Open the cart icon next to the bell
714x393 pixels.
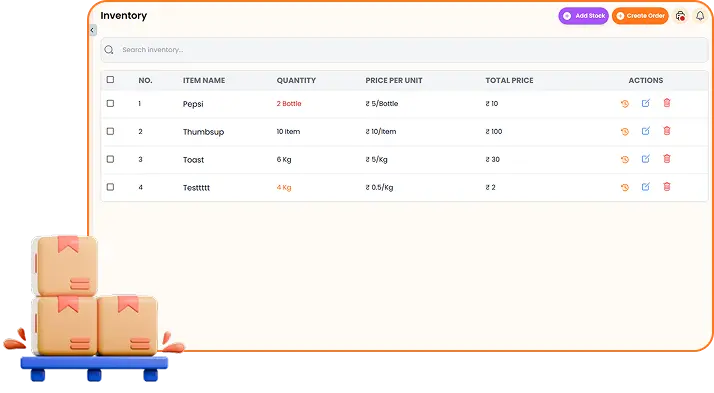tap(680, 16)
